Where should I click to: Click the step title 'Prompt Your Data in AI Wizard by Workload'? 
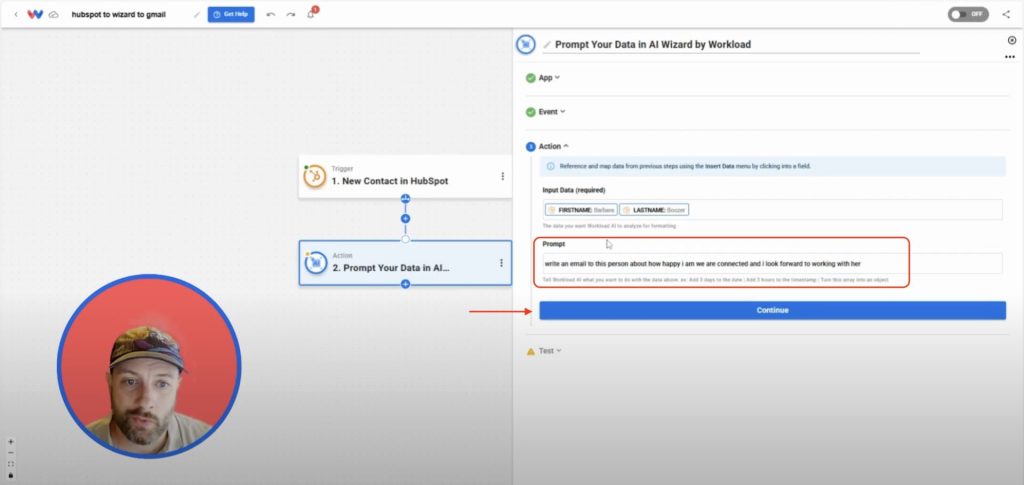tap(653, 45)
